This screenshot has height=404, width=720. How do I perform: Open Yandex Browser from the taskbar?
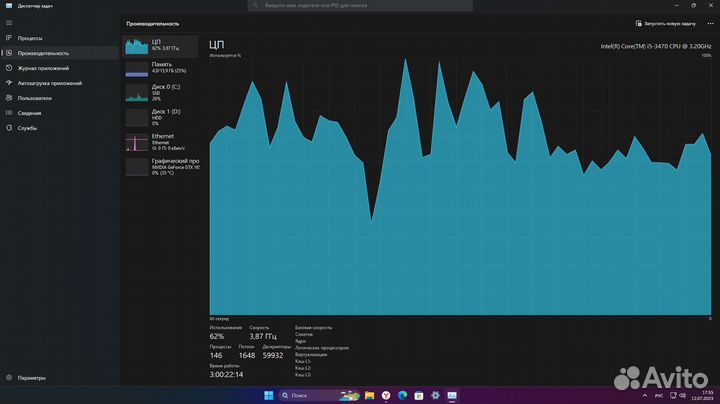click(x=386, y=395)
